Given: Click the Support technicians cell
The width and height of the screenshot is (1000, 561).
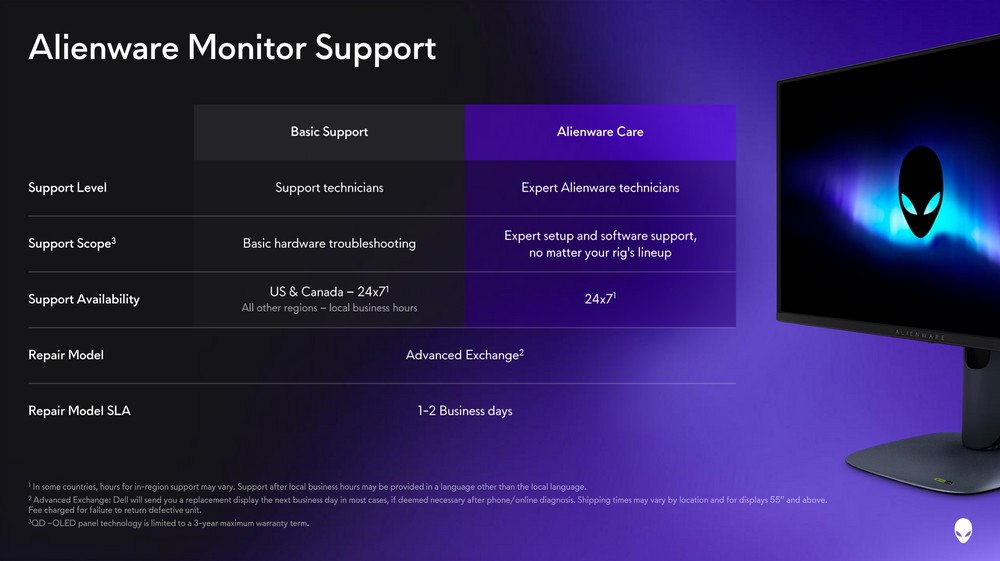Looking at the screenshot, I should [329, 187].
